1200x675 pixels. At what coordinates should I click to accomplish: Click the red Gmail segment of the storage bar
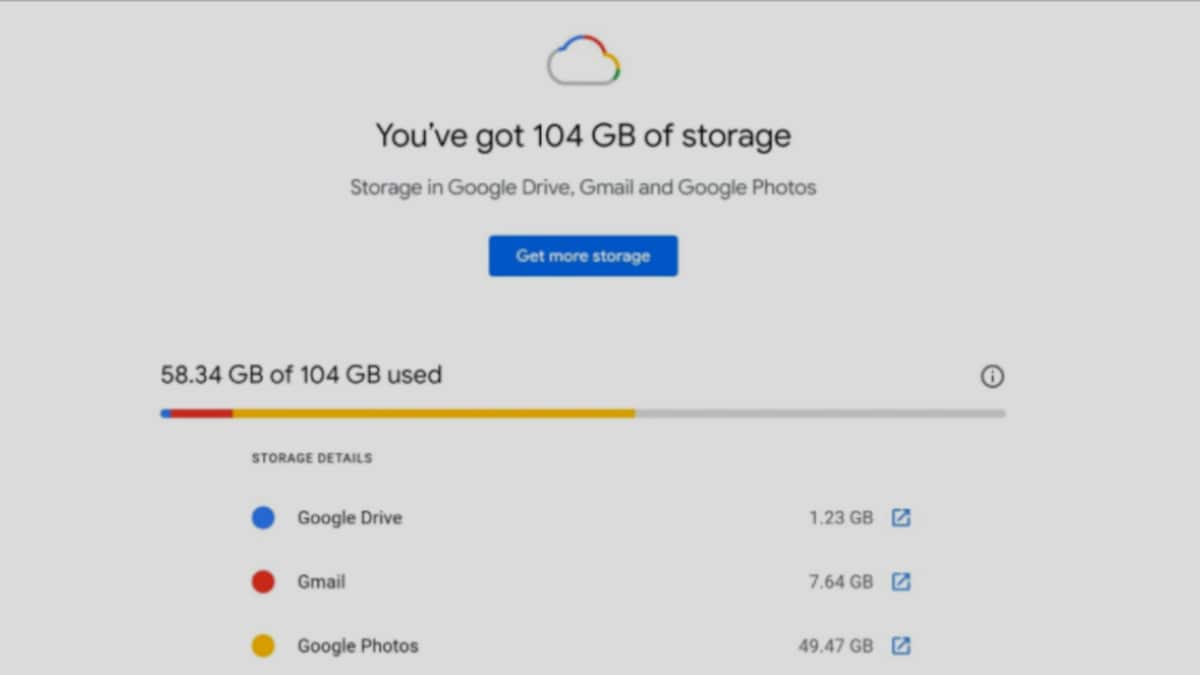tap(202, 413)
